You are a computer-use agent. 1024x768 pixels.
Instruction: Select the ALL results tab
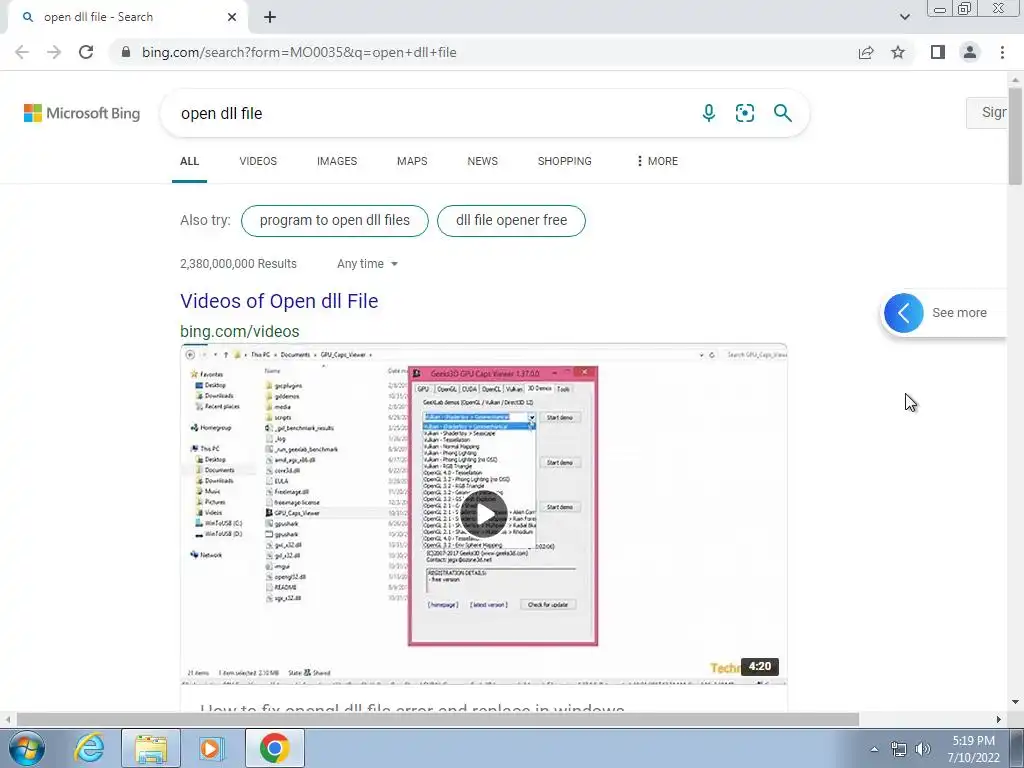click(189, 161)
